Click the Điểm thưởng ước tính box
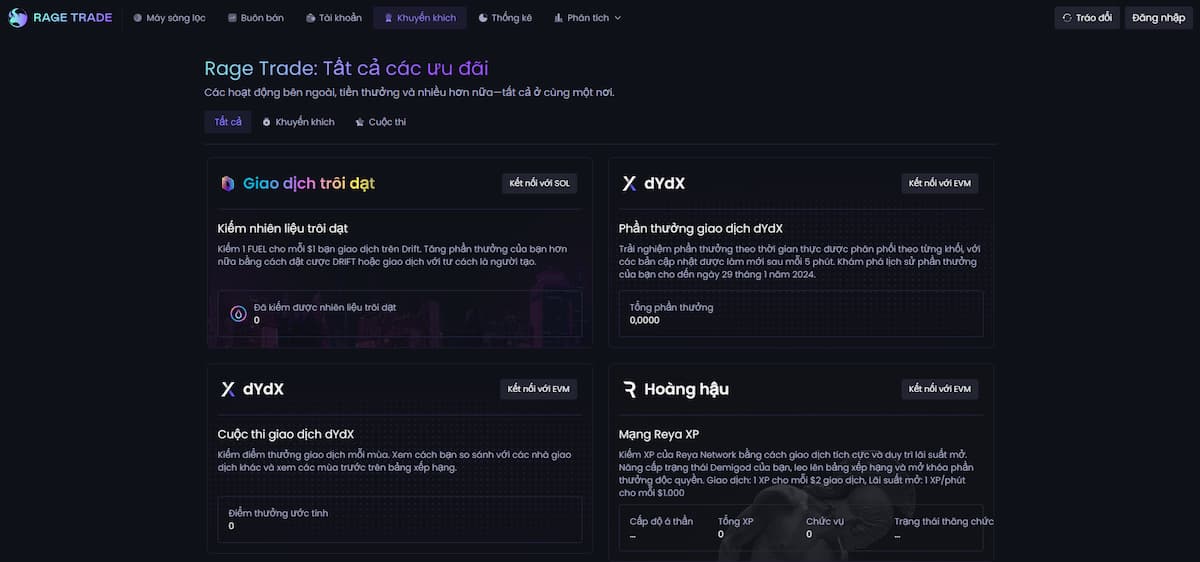Screen dimensions: 1200x562 point(399,519)
